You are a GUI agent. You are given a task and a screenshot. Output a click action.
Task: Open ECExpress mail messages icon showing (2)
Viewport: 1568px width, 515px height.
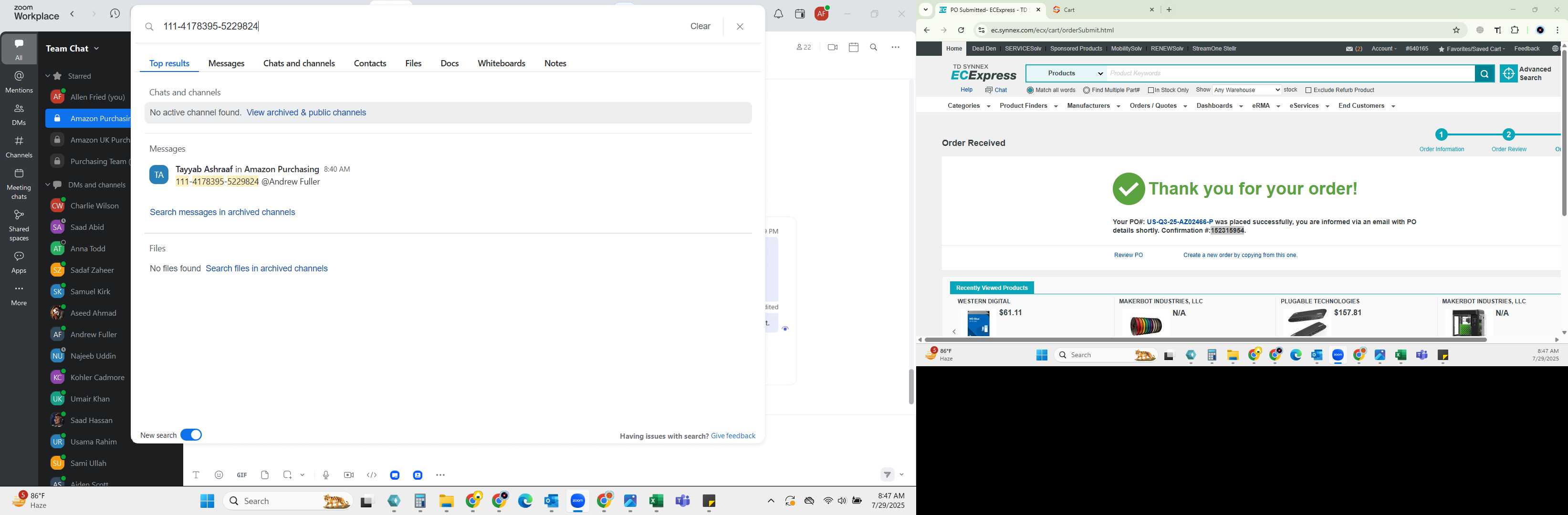tap(1354, 49)
